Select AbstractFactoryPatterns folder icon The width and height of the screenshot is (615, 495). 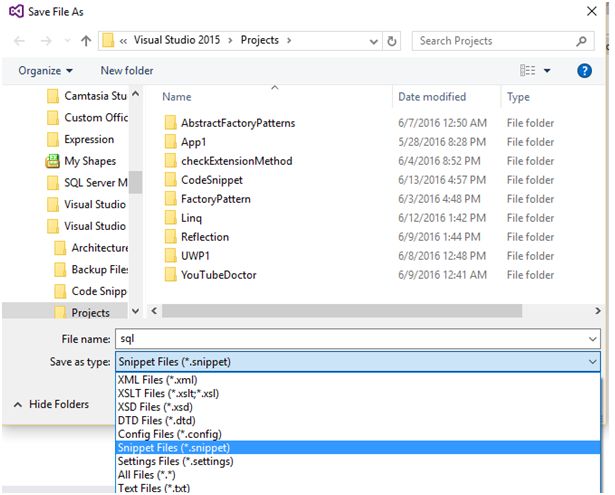[170, 123]
